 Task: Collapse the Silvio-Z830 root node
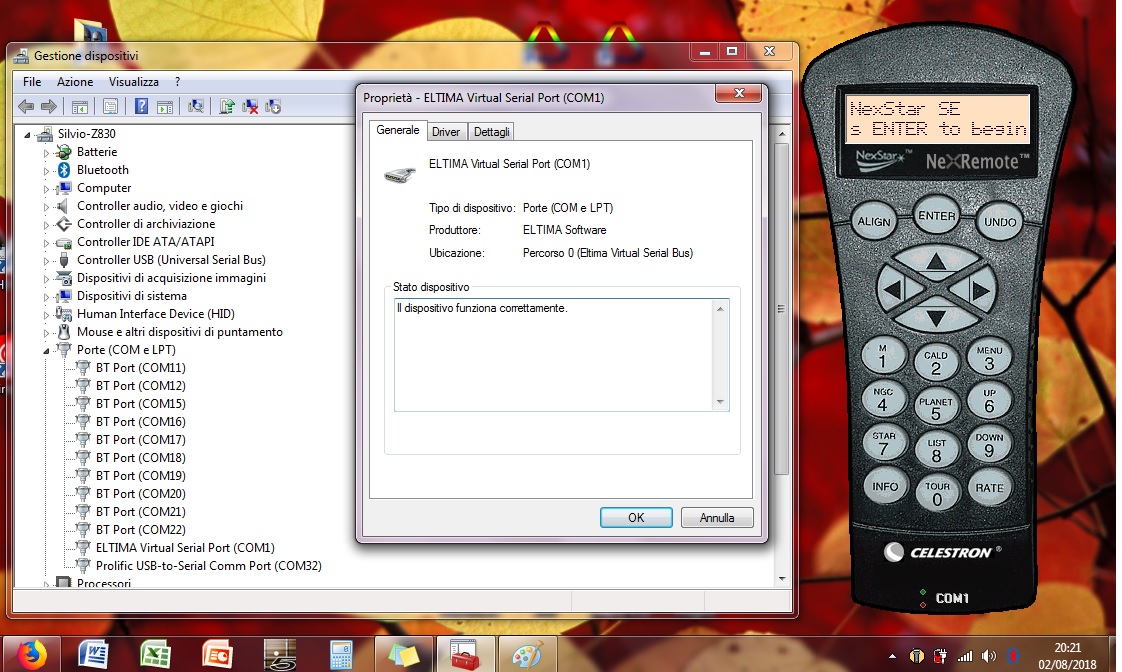(x=27, y=135)
